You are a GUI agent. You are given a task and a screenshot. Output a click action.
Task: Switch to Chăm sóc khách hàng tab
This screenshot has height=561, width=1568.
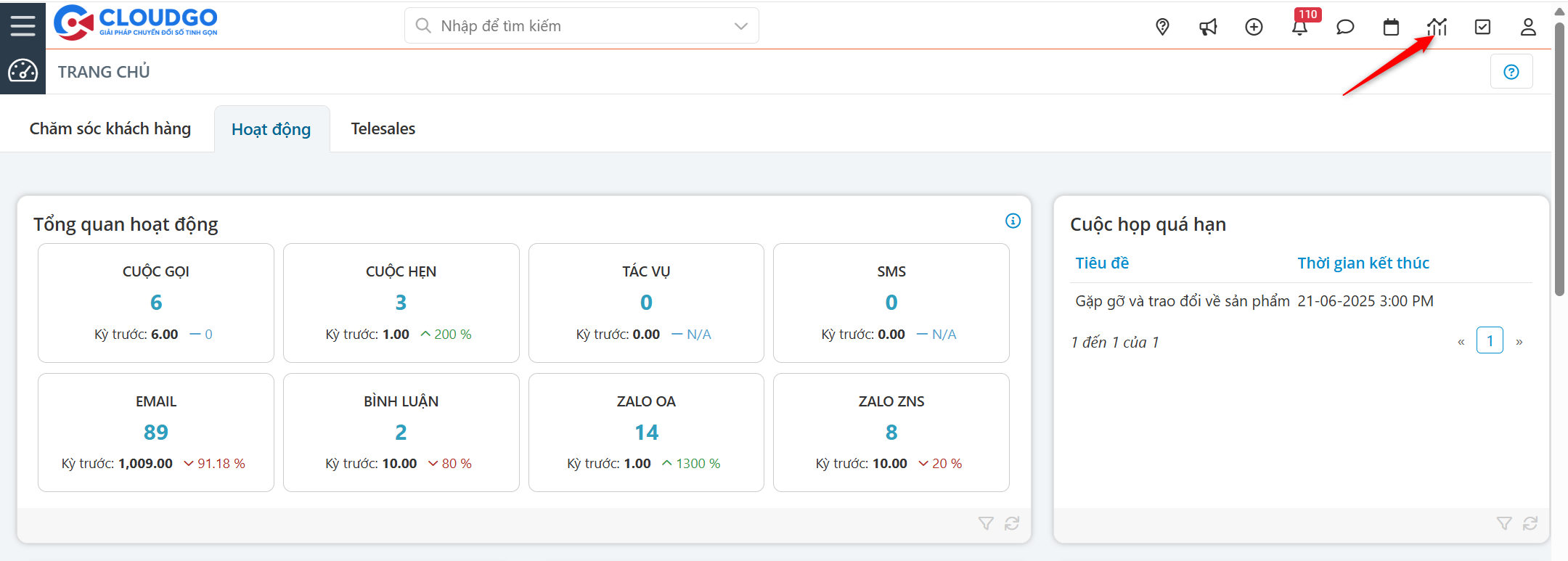pyautogui.click(x=110, y=128)
